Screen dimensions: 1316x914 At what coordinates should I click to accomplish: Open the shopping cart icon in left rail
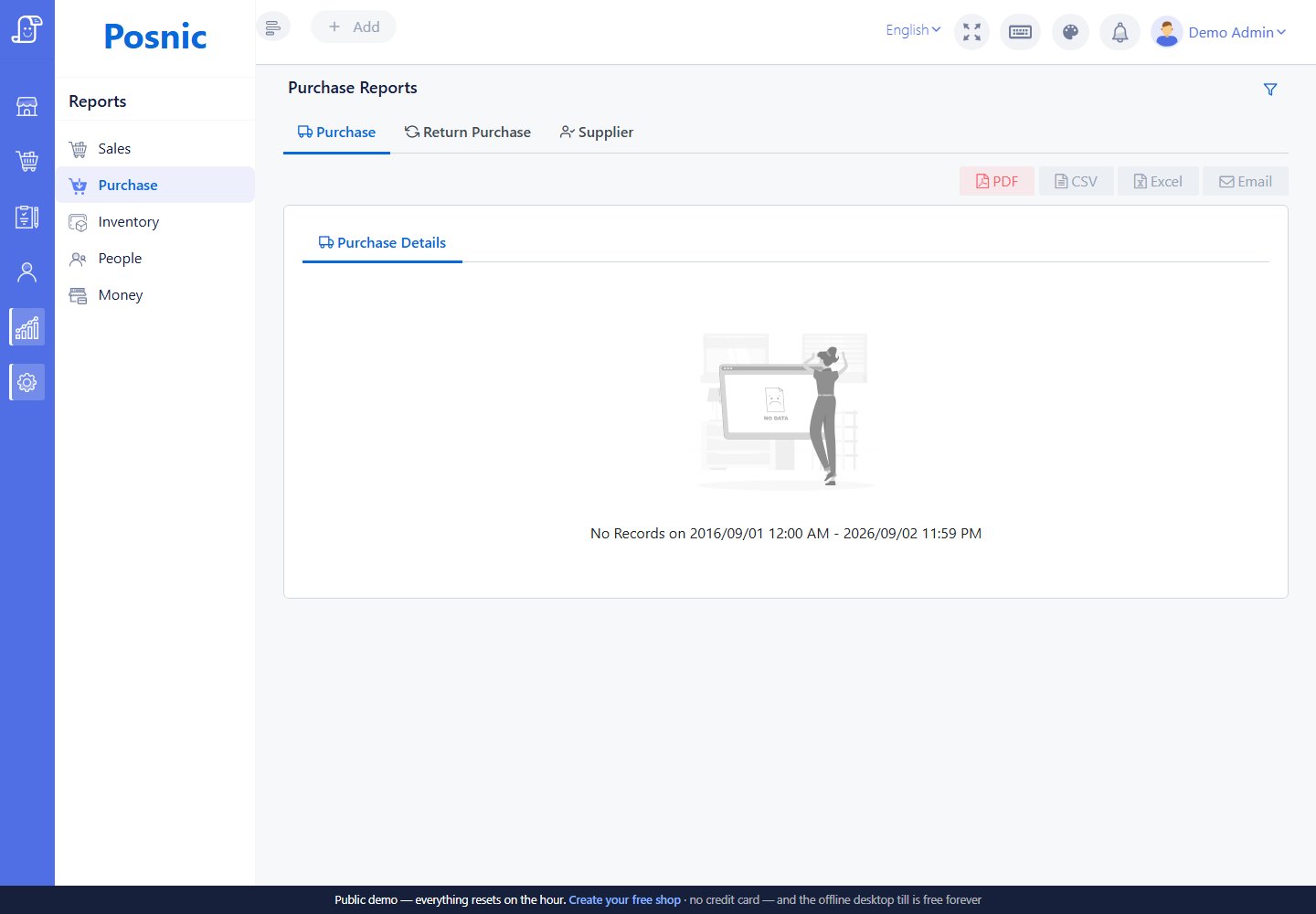tap(27, 162)
